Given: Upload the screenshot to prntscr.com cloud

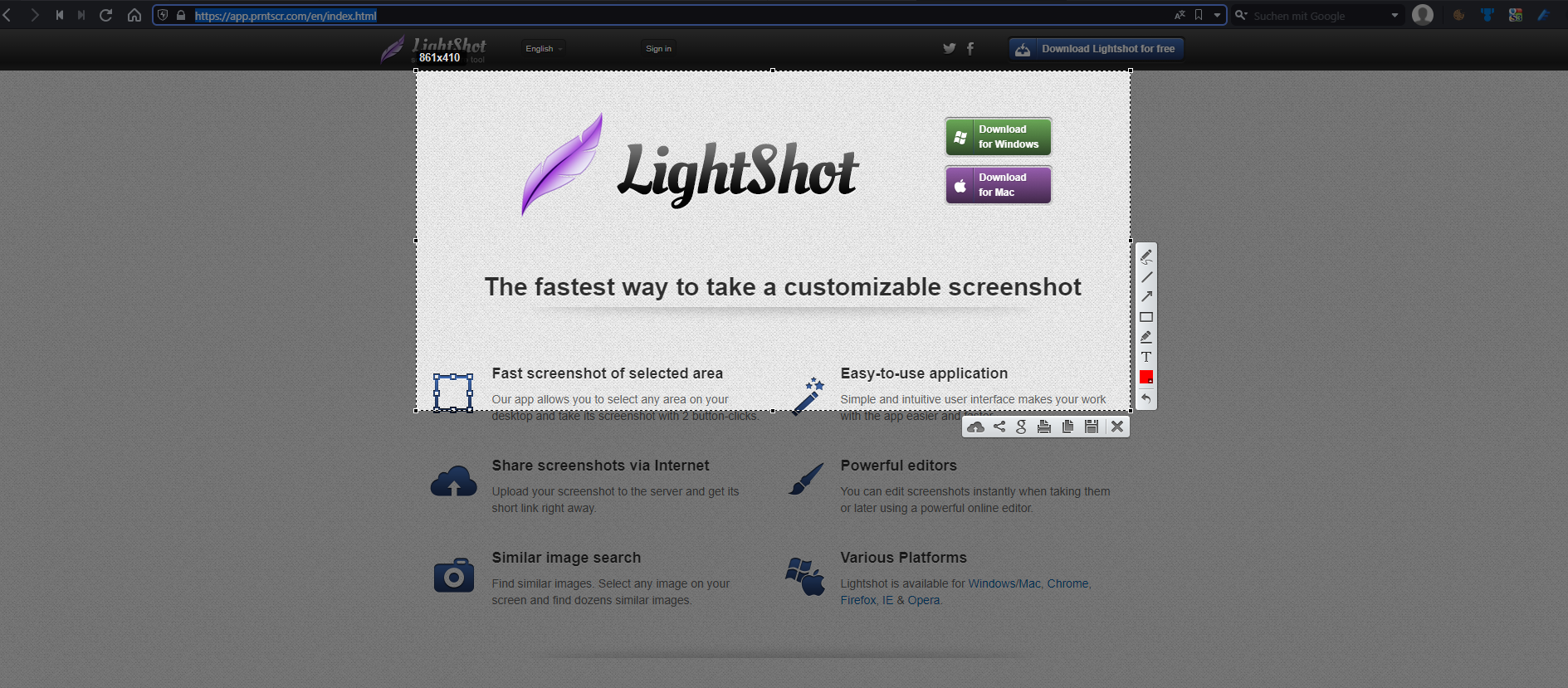Looking at the screenshot, I should pos(976,427).
